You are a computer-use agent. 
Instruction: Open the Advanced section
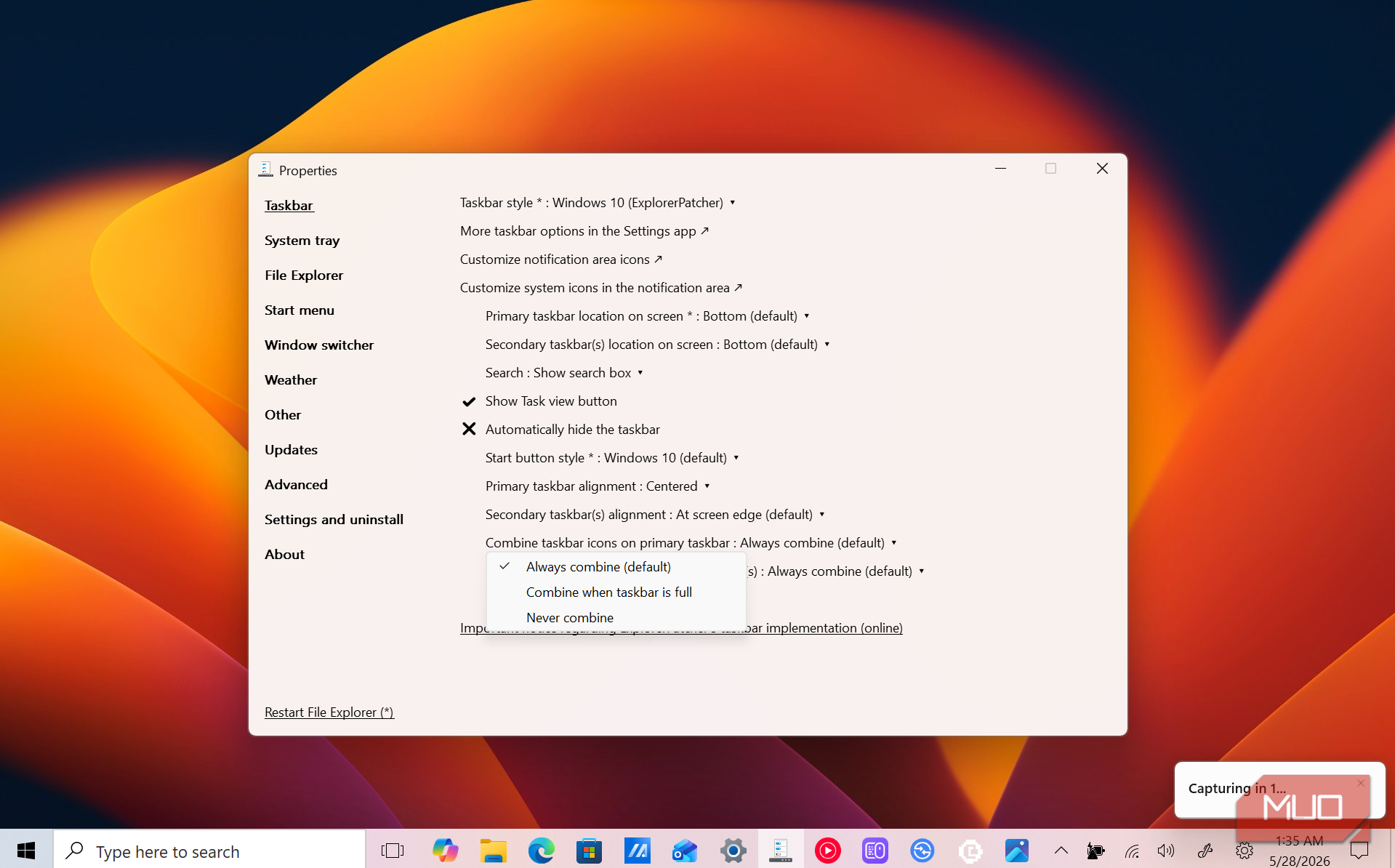tap(296, 485)
